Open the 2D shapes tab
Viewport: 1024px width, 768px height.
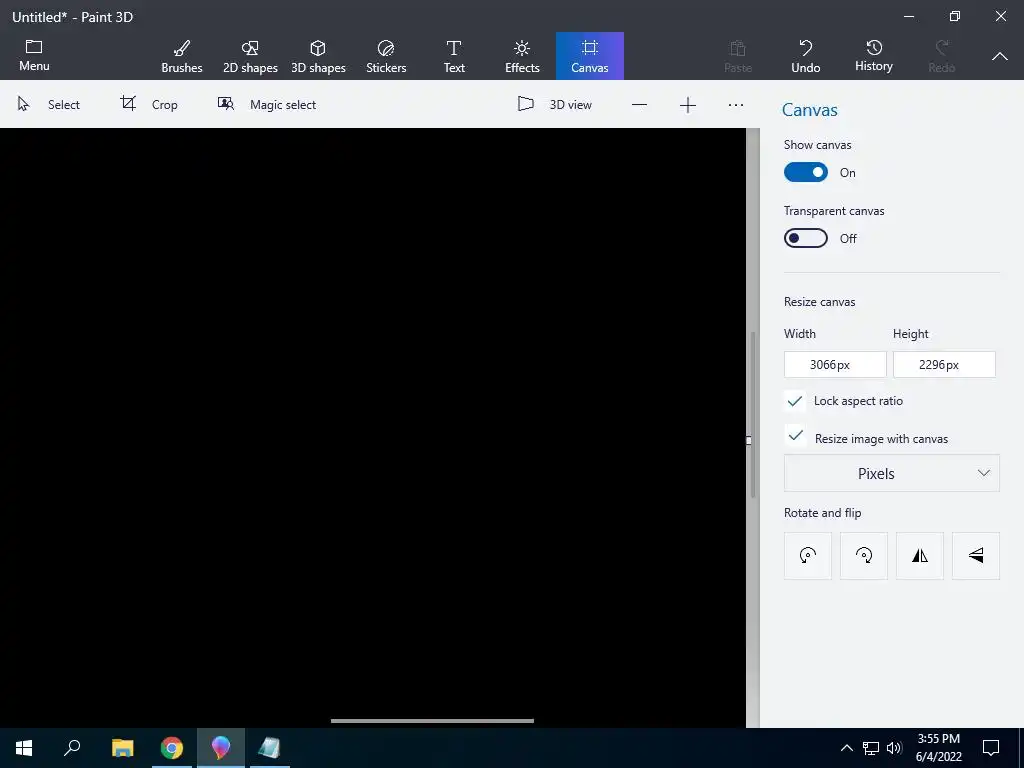tap(250, 56)
